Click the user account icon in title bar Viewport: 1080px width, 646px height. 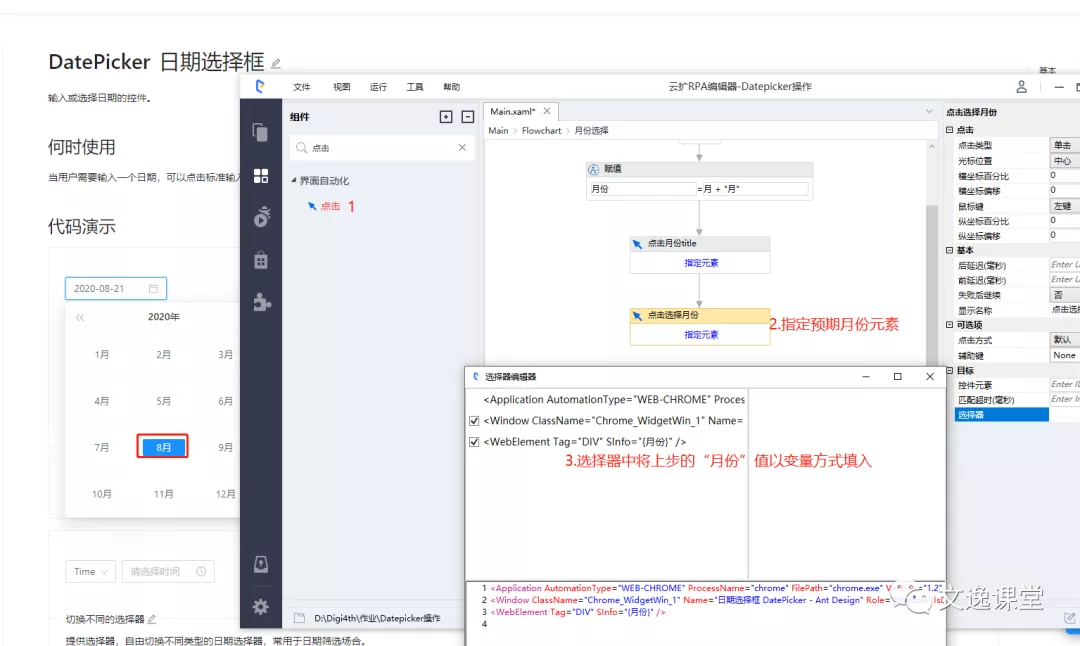tap(1021, 87)
